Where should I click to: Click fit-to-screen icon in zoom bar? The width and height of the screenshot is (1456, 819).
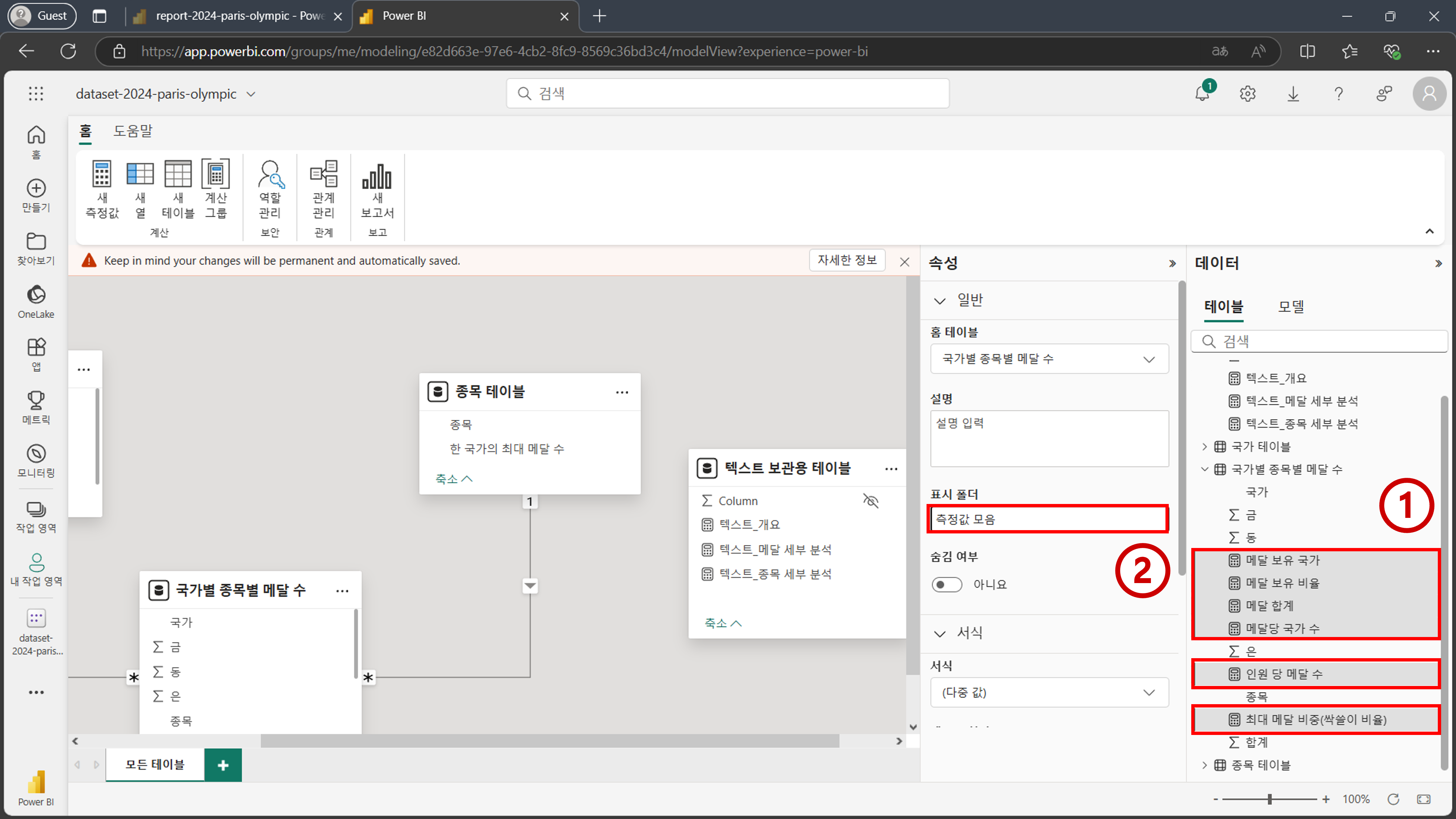(x=1424, y=799)
